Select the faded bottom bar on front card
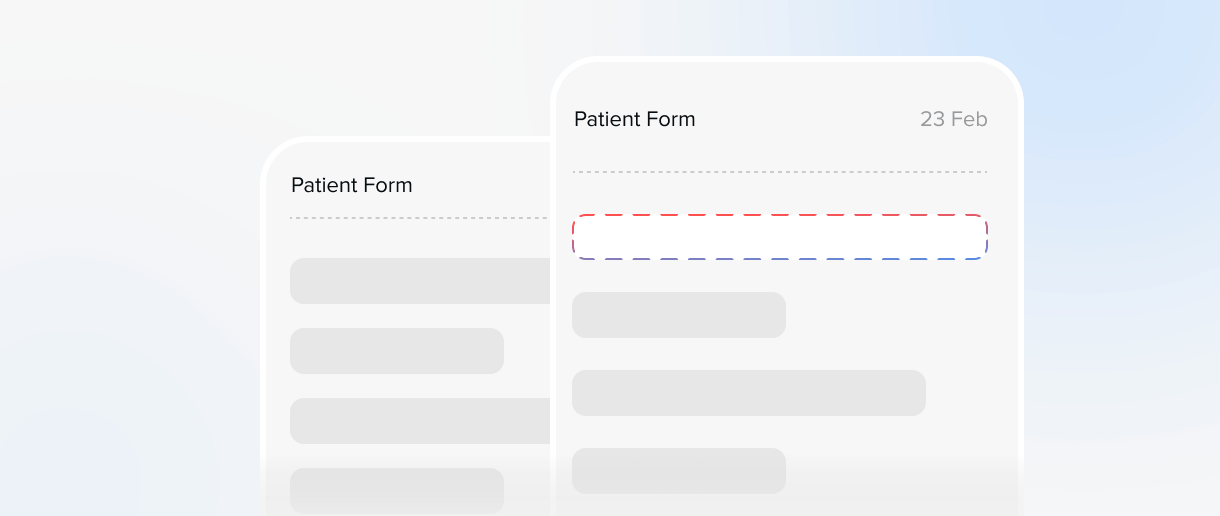The image size is (1220, 516). click(x=678, y=470)
